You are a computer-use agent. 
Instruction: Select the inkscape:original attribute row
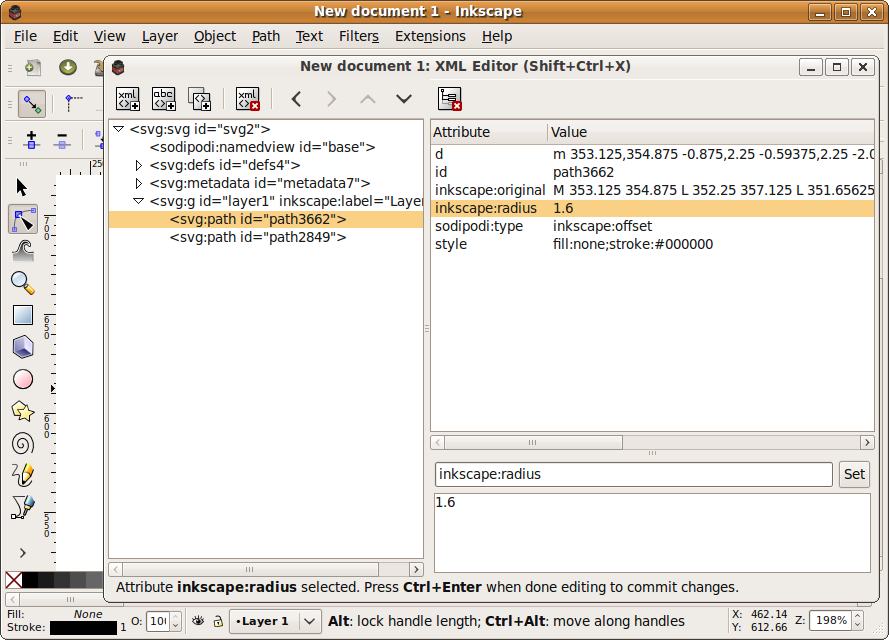click(653, 190)
